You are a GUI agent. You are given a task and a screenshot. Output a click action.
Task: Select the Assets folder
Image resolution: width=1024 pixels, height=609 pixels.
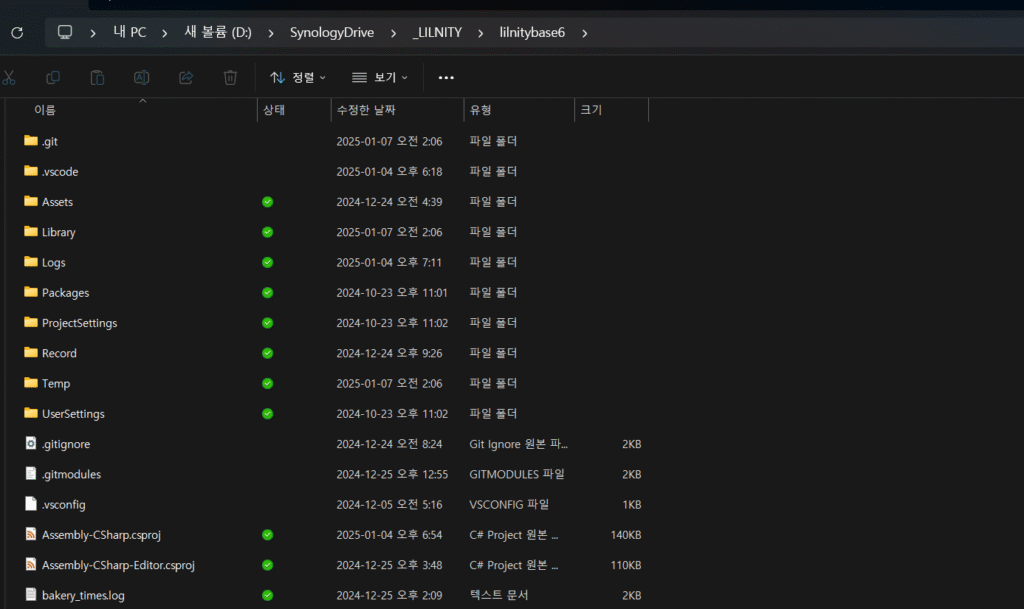pyautogui.click(x=57, y=202)
